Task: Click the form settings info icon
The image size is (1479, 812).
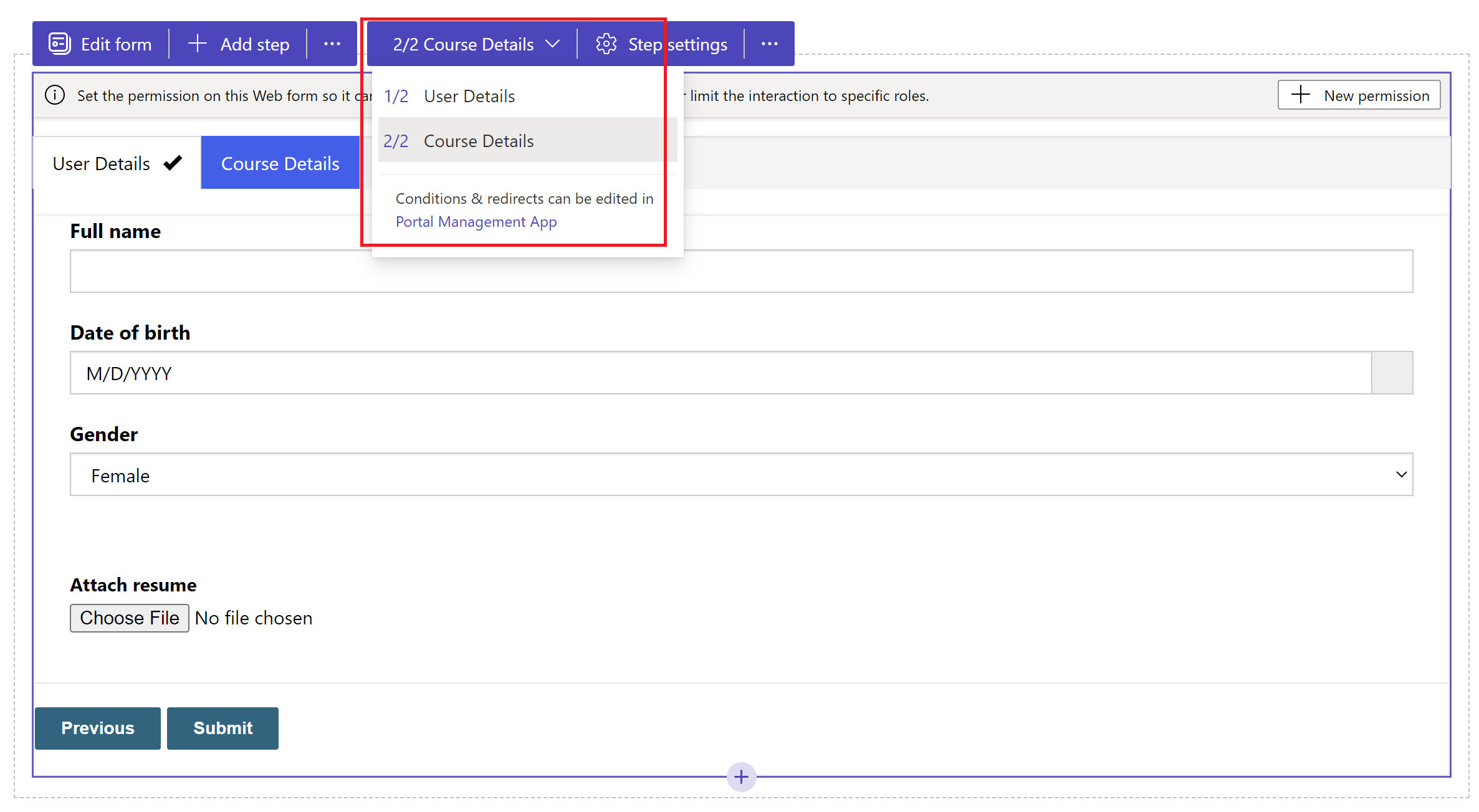Action: 57,95
